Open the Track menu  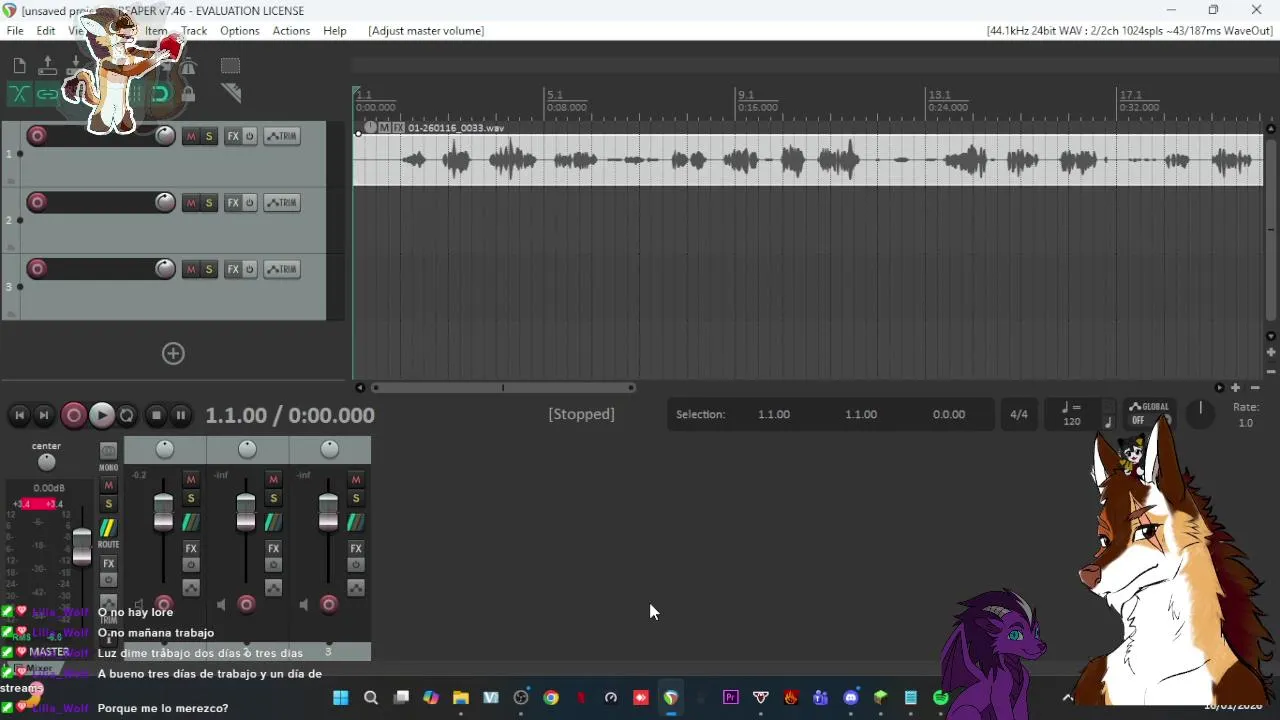click(194, 31)
